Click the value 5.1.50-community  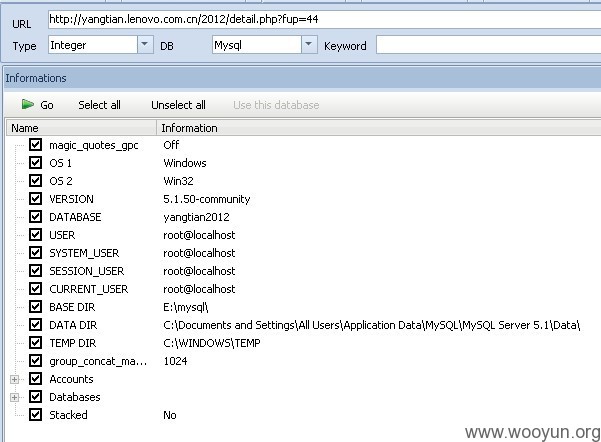pyautogui.click(x=207, y=199)
